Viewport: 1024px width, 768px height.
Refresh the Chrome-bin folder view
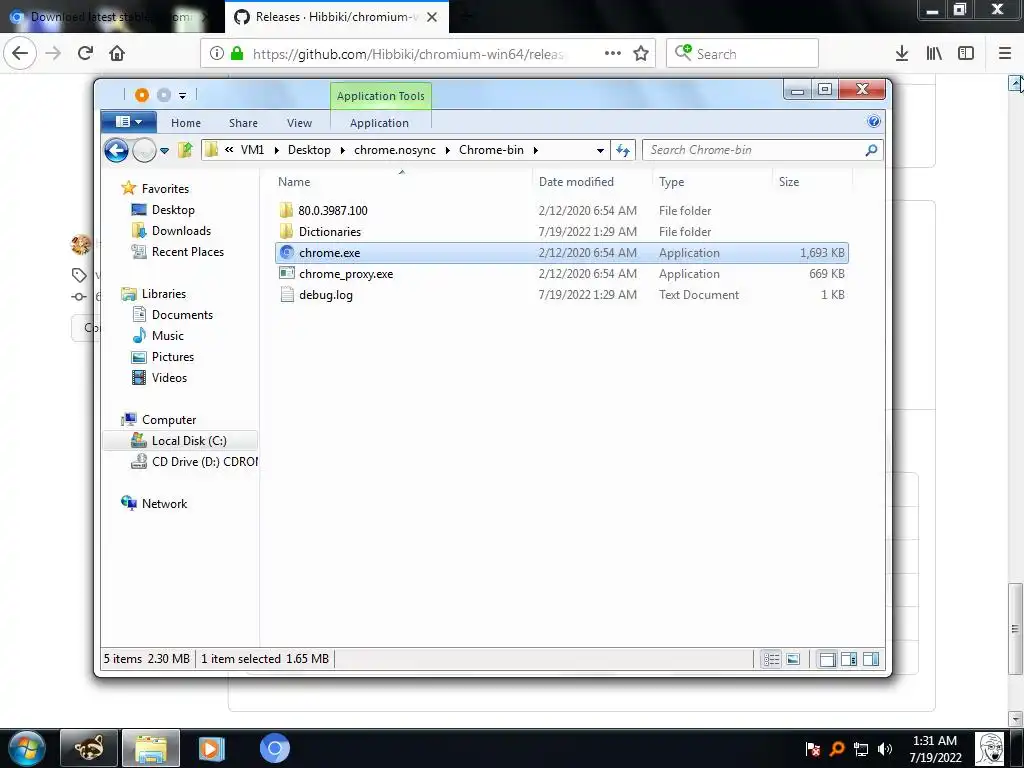622,150
